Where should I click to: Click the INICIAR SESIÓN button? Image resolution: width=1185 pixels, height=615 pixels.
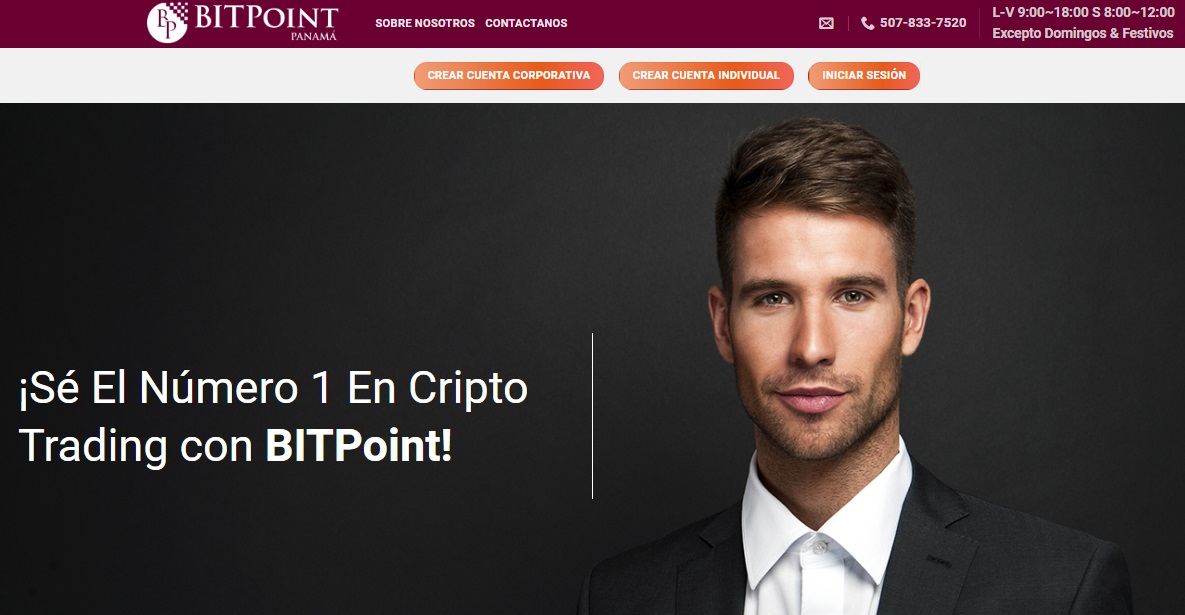point(864,76)
